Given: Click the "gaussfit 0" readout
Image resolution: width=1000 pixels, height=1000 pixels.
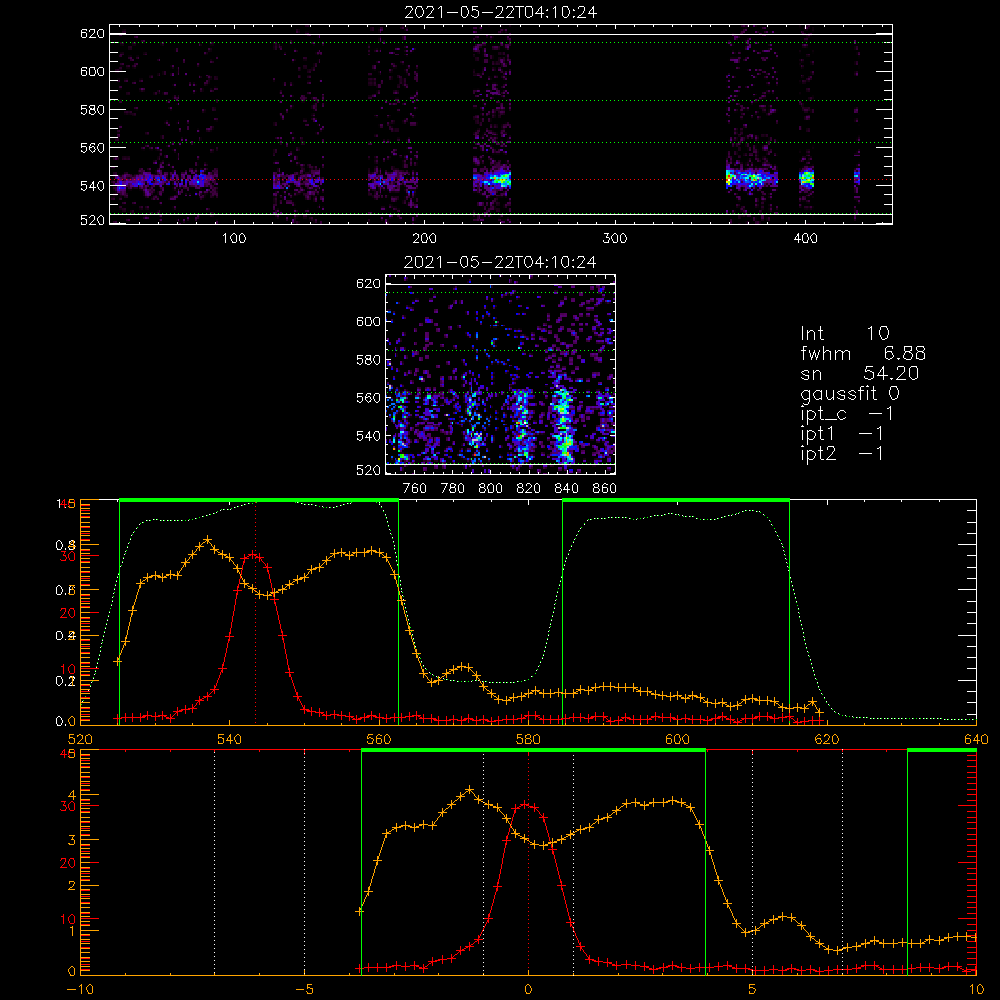Looking at the screenshot, I should click(x=850, y=394).
